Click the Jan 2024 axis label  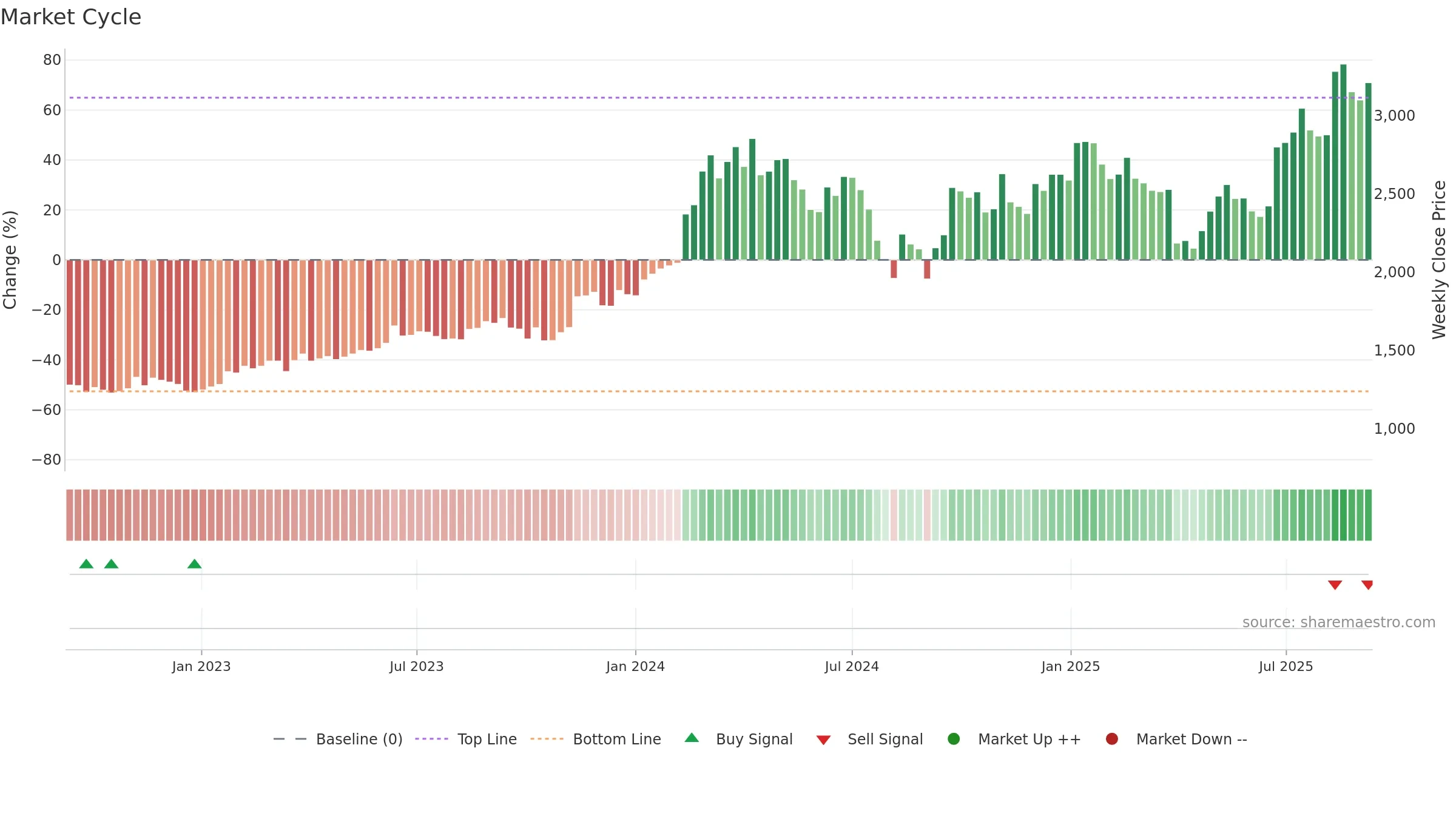(x=635, y=666)
